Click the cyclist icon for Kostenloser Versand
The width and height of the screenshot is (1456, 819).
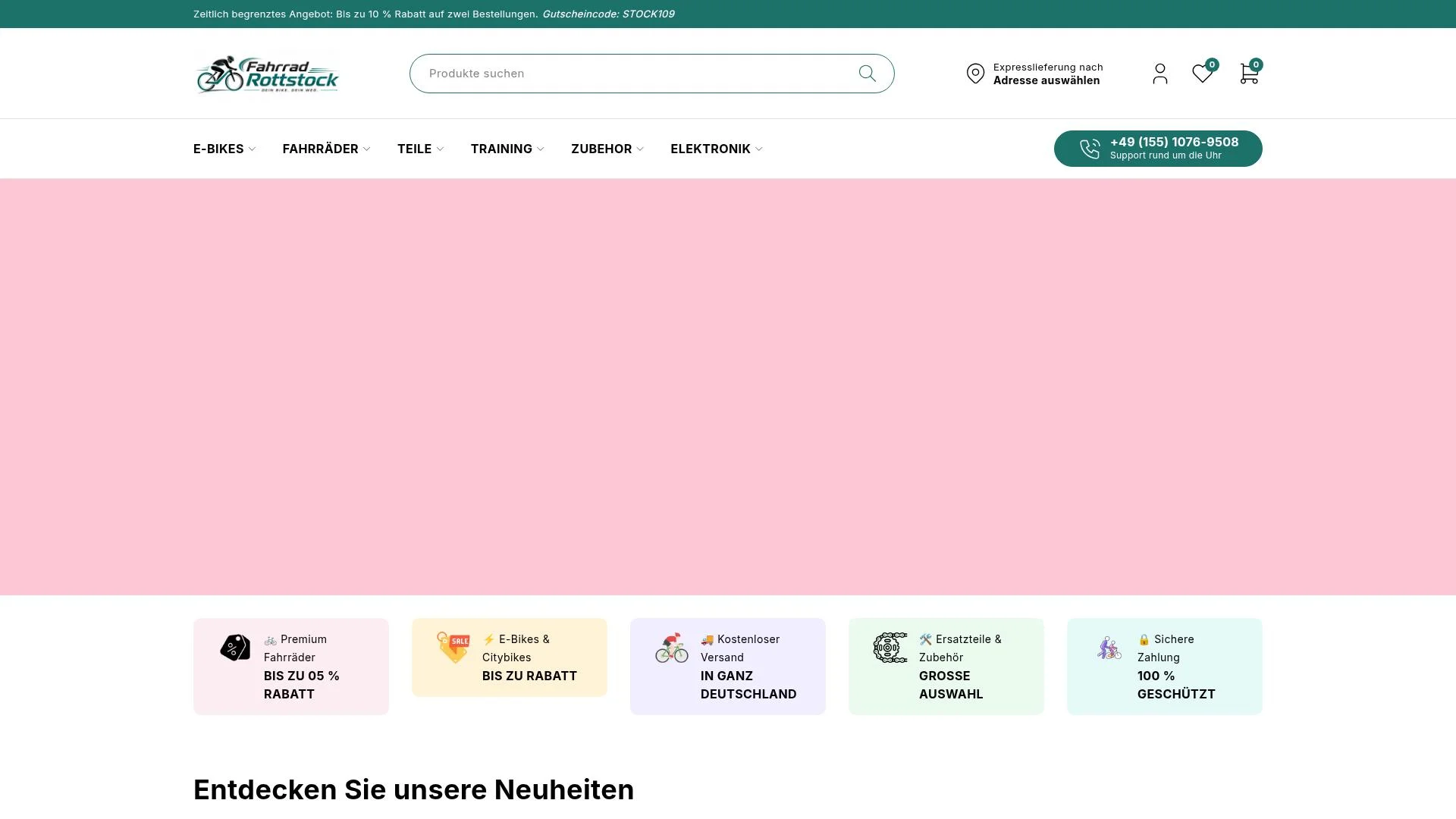click(672, 648)
